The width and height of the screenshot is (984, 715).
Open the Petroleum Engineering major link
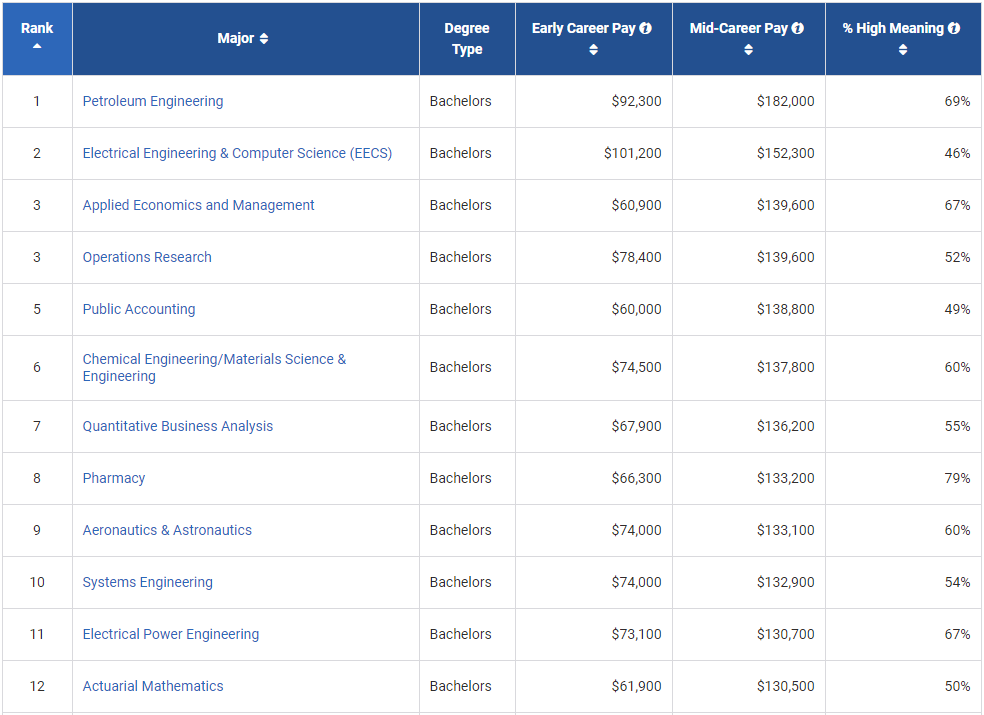(153, 101)
